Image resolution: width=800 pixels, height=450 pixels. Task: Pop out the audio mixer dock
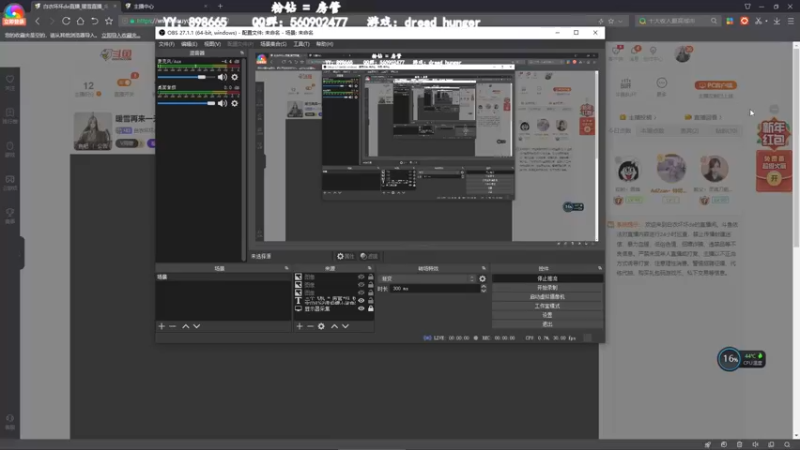coord(242,53)
